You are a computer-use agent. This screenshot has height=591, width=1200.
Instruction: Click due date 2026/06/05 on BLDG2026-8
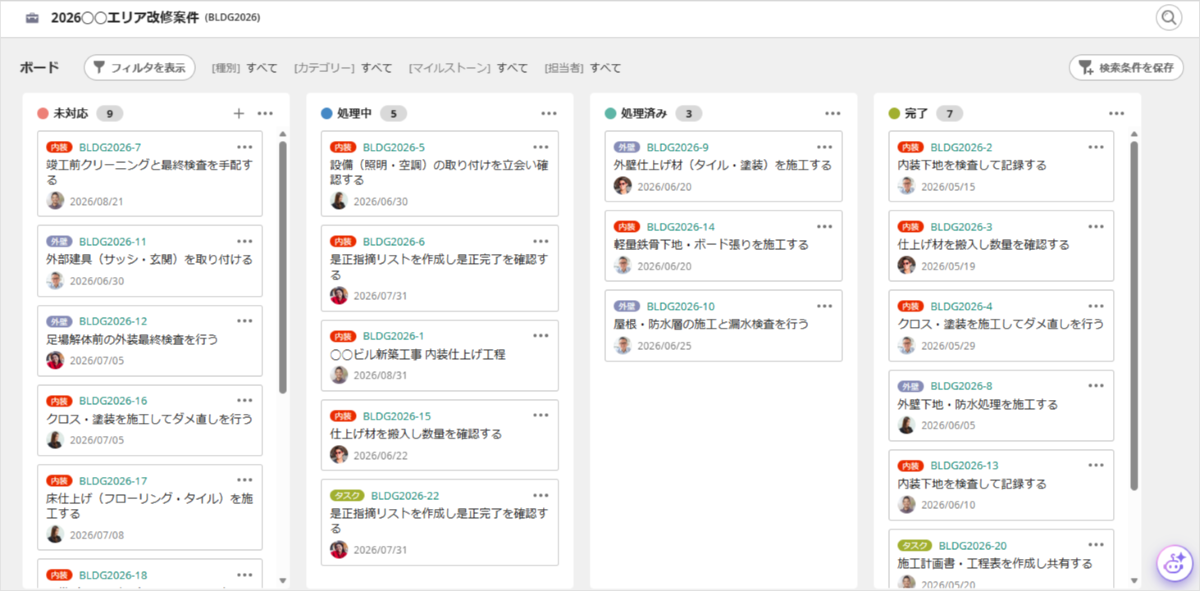click(x=948, y=425)
